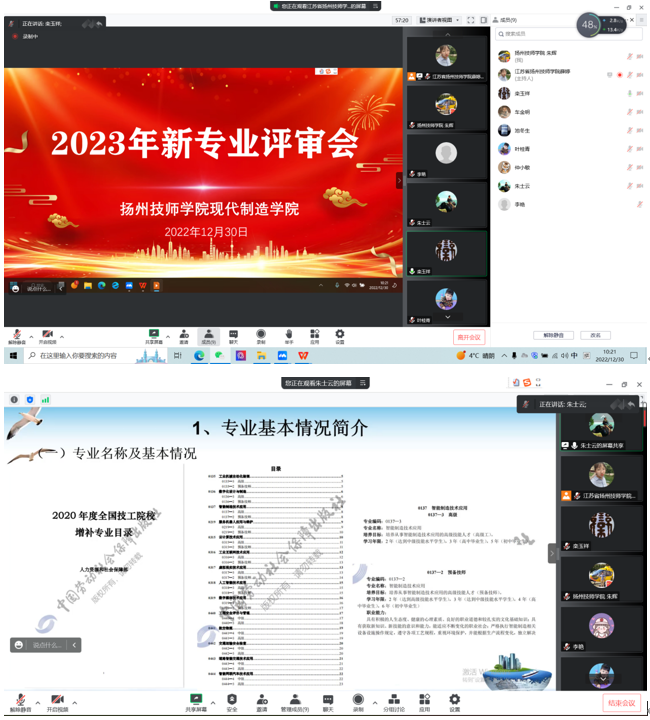
Task: Collapse video strip arrow in upper meeting window
Action: (399, 180)
